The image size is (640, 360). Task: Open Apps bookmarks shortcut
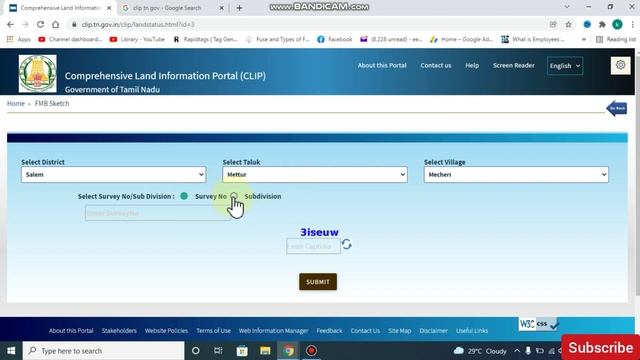[x=19, y=39]
